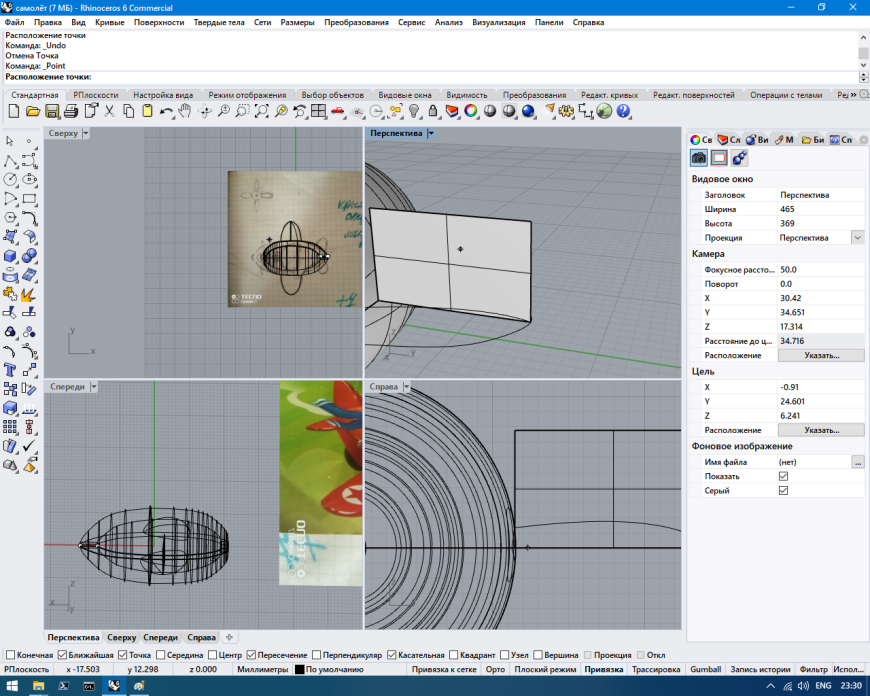This screenshot has width=870, height=696.
Task: Click the Undo arrow on the toolbar
Action: tap(165, 113)
